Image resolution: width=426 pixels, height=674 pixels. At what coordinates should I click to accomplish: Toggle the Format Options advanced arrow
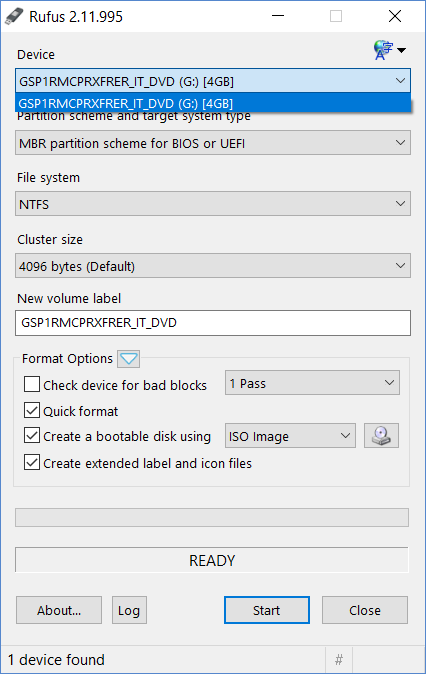click(x=129, y=358)
